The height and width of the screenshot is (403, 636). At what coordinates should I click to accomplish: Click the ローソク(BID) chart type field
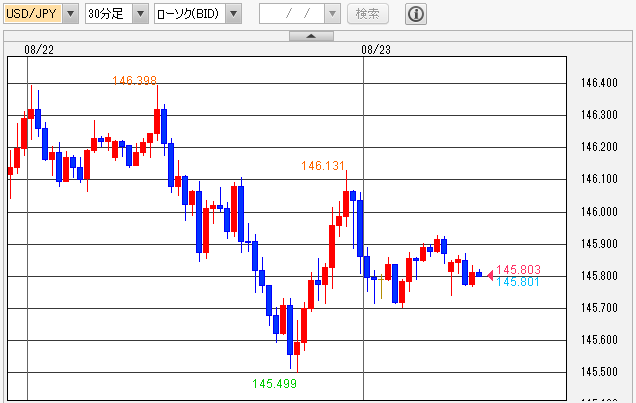(x=190, y=14)
